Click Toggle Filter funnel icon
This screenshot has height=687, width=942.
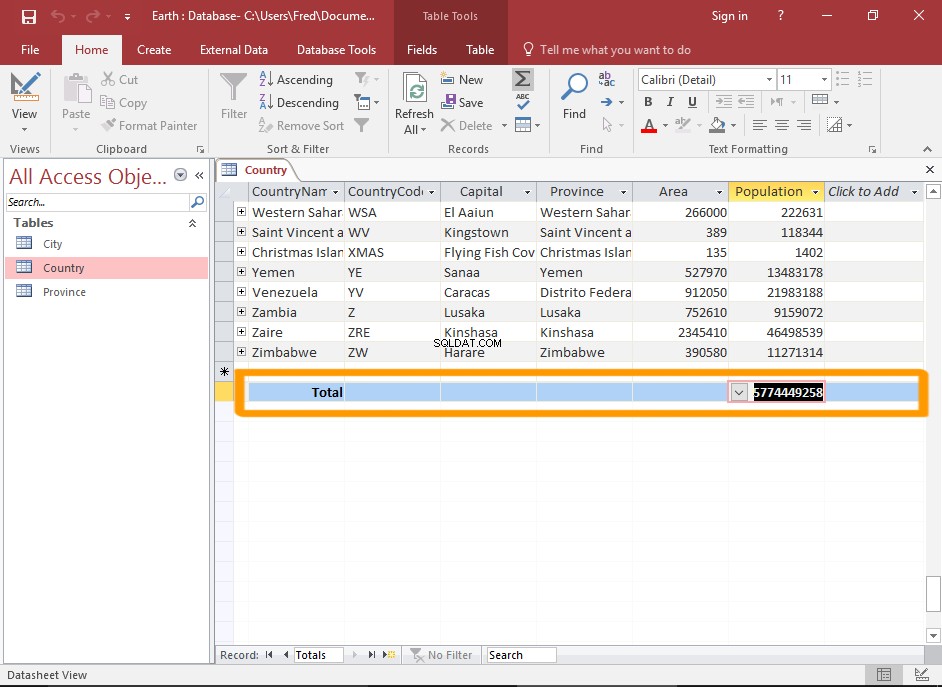[362, 125]
